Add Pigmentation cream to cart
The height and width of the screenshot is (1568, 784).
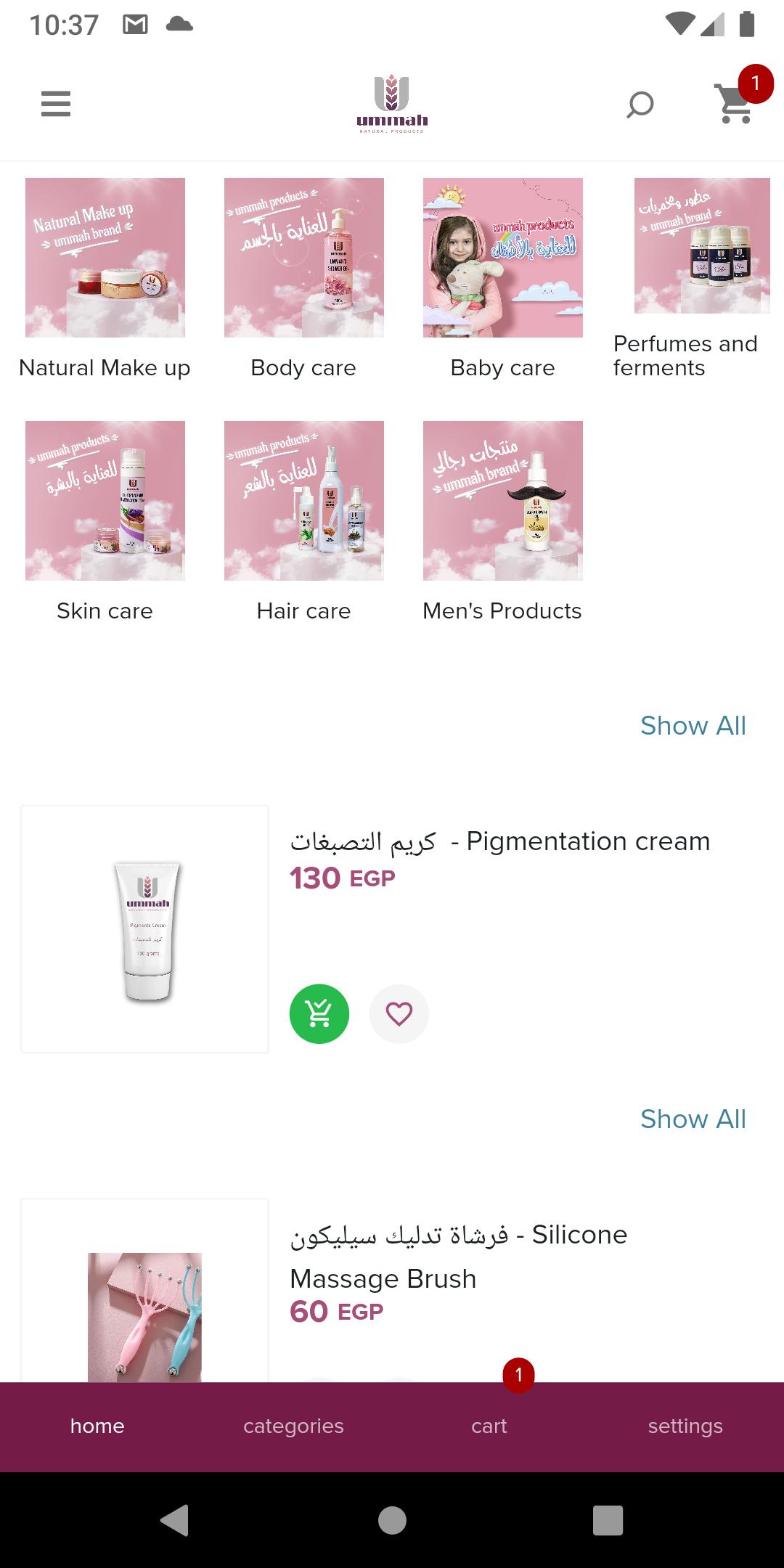319,1013
